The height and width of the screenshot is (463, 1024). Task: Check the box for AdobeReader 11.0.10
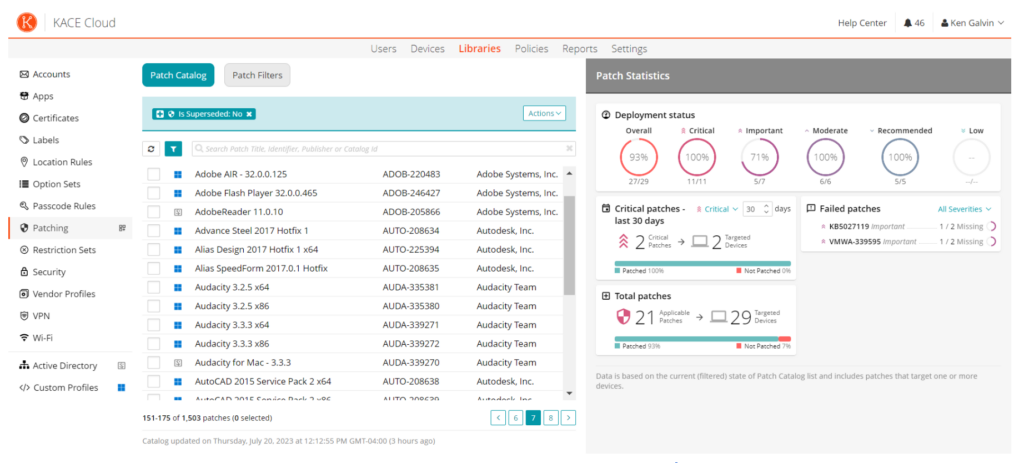pos(153,212)
